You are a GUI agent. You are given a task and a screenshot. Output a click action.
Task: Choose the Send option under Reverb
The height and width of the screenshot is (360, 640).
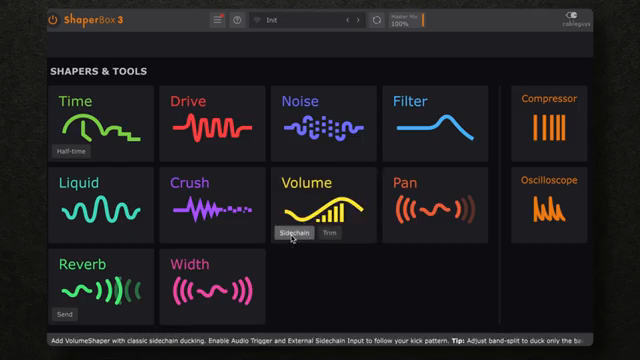64,315
